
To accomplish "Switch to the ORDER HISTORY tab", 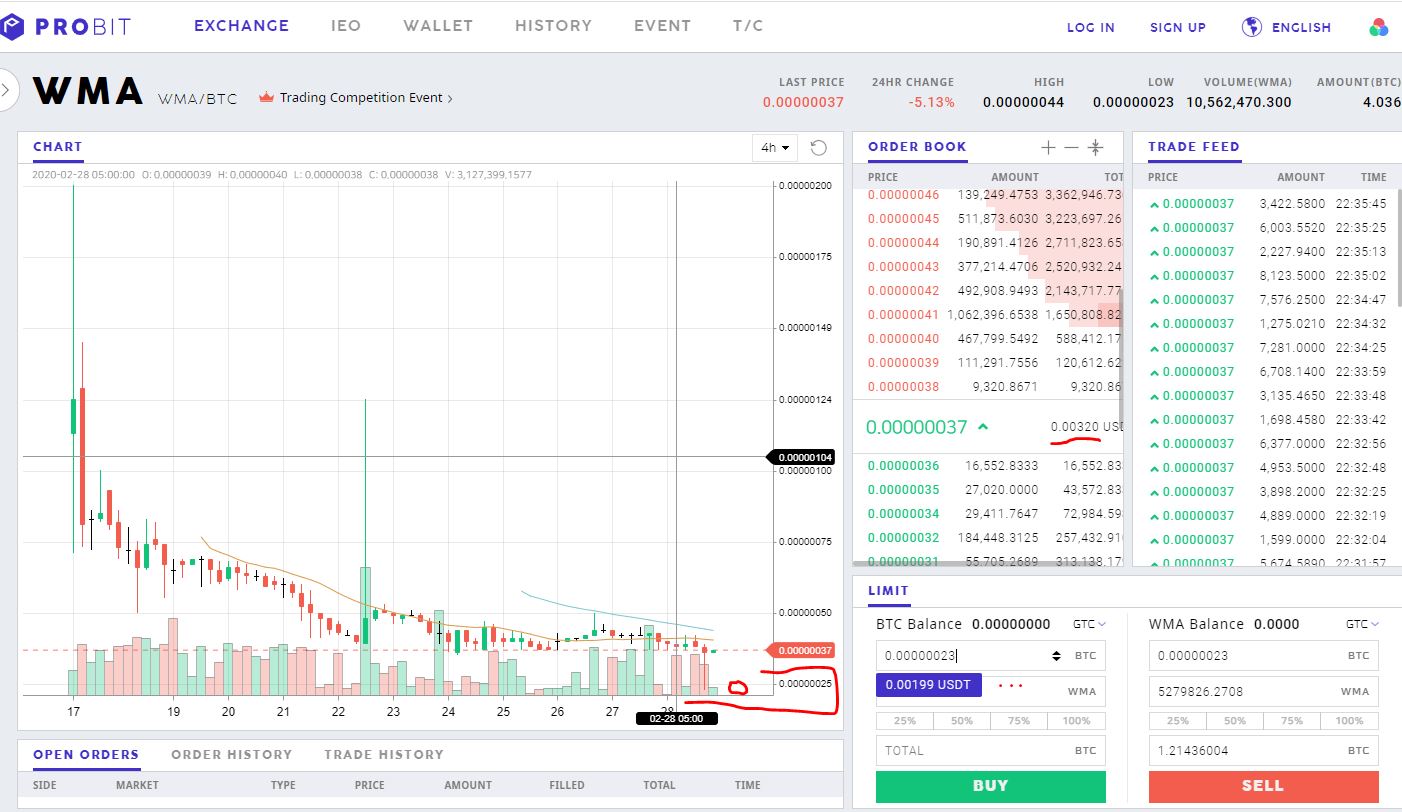I will point(231,754).
